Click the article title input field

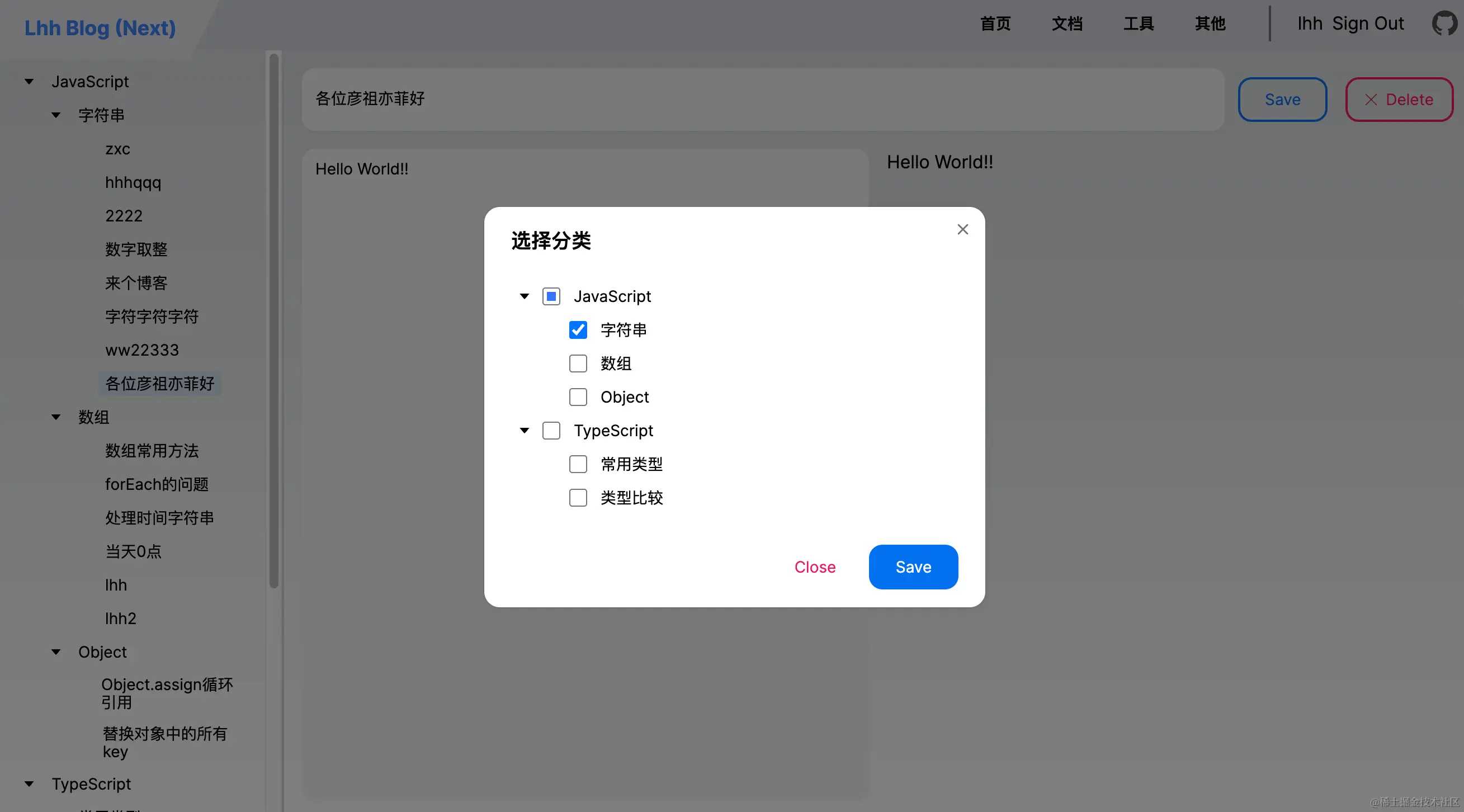coord(762,100)
